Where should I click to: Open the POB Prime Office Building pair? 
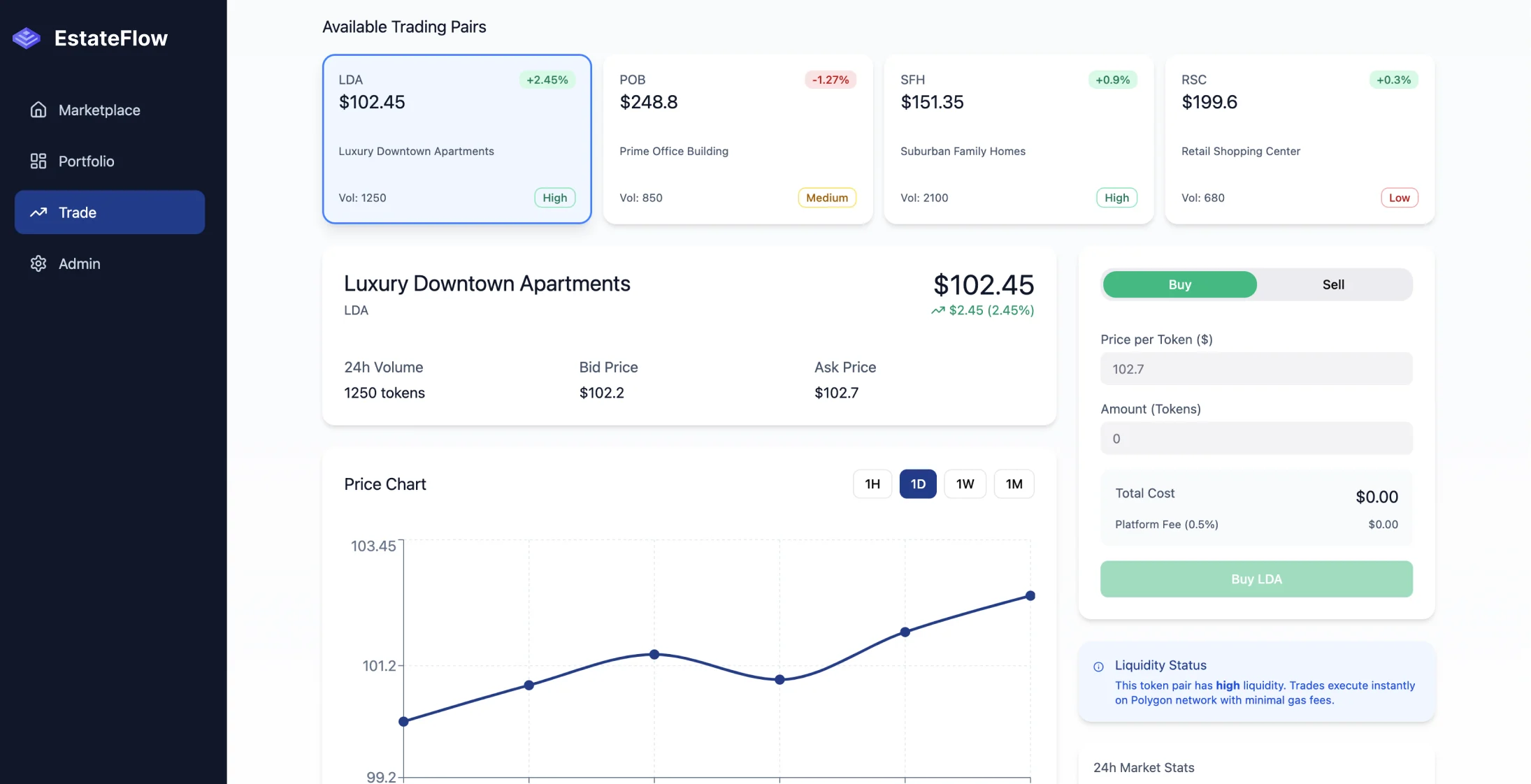[x=738, y=140]
